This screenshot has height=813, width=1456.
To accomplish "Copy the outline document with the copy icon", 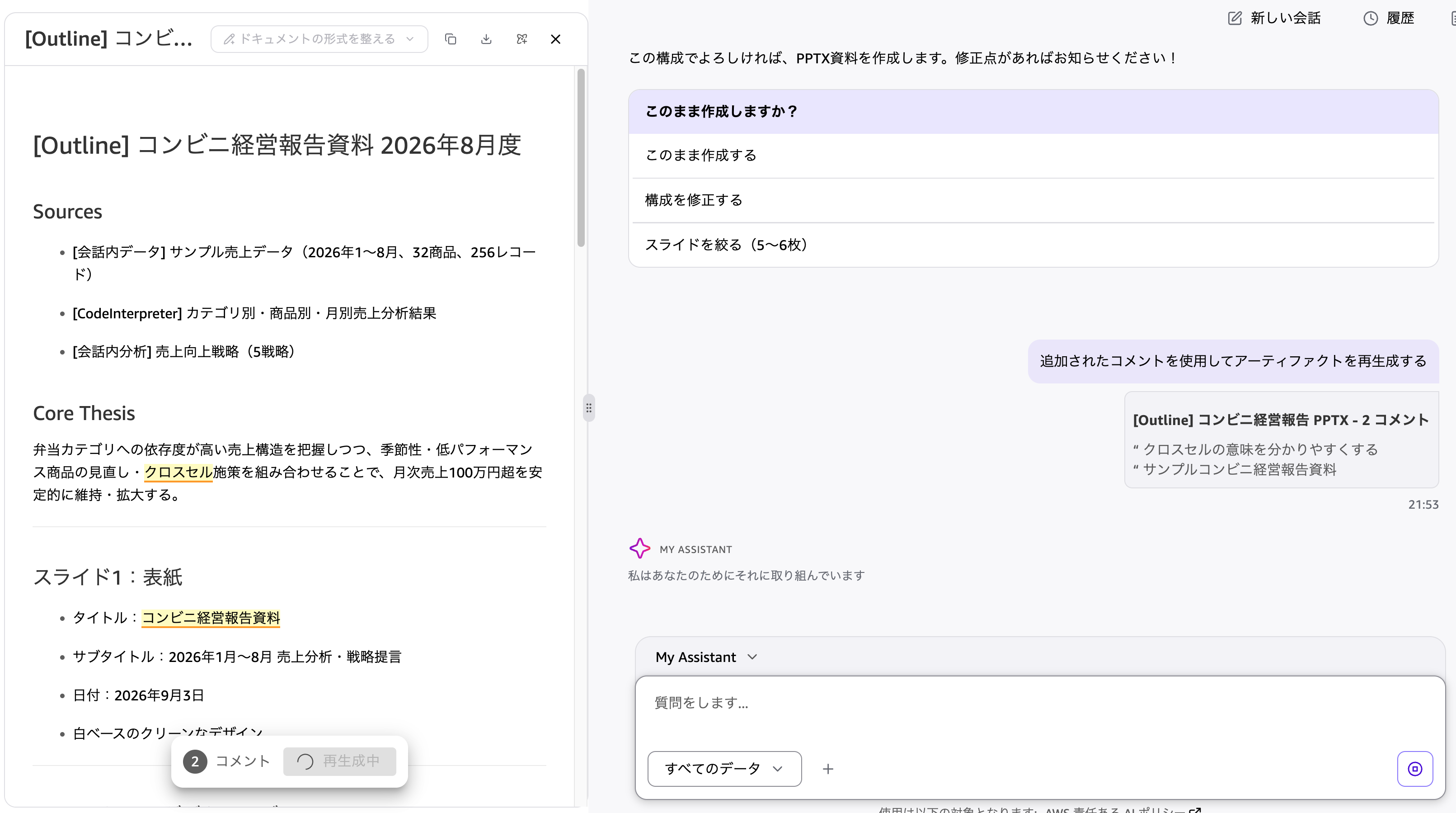I will coord(451,39).
